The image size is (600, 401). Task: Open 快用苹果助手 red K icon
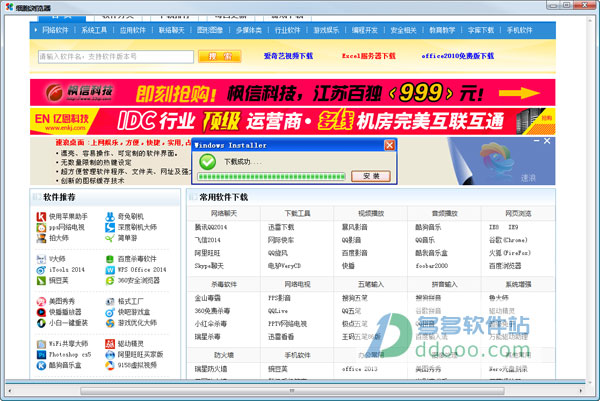pyautogui.click(x=41, y=217)
